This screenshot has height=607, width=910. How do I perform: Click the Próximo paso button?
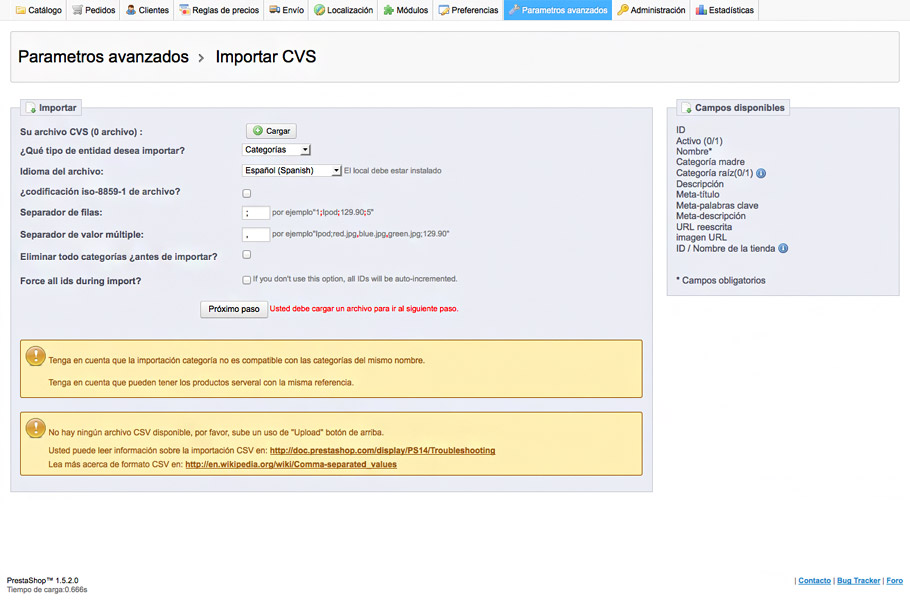[234, 309]
